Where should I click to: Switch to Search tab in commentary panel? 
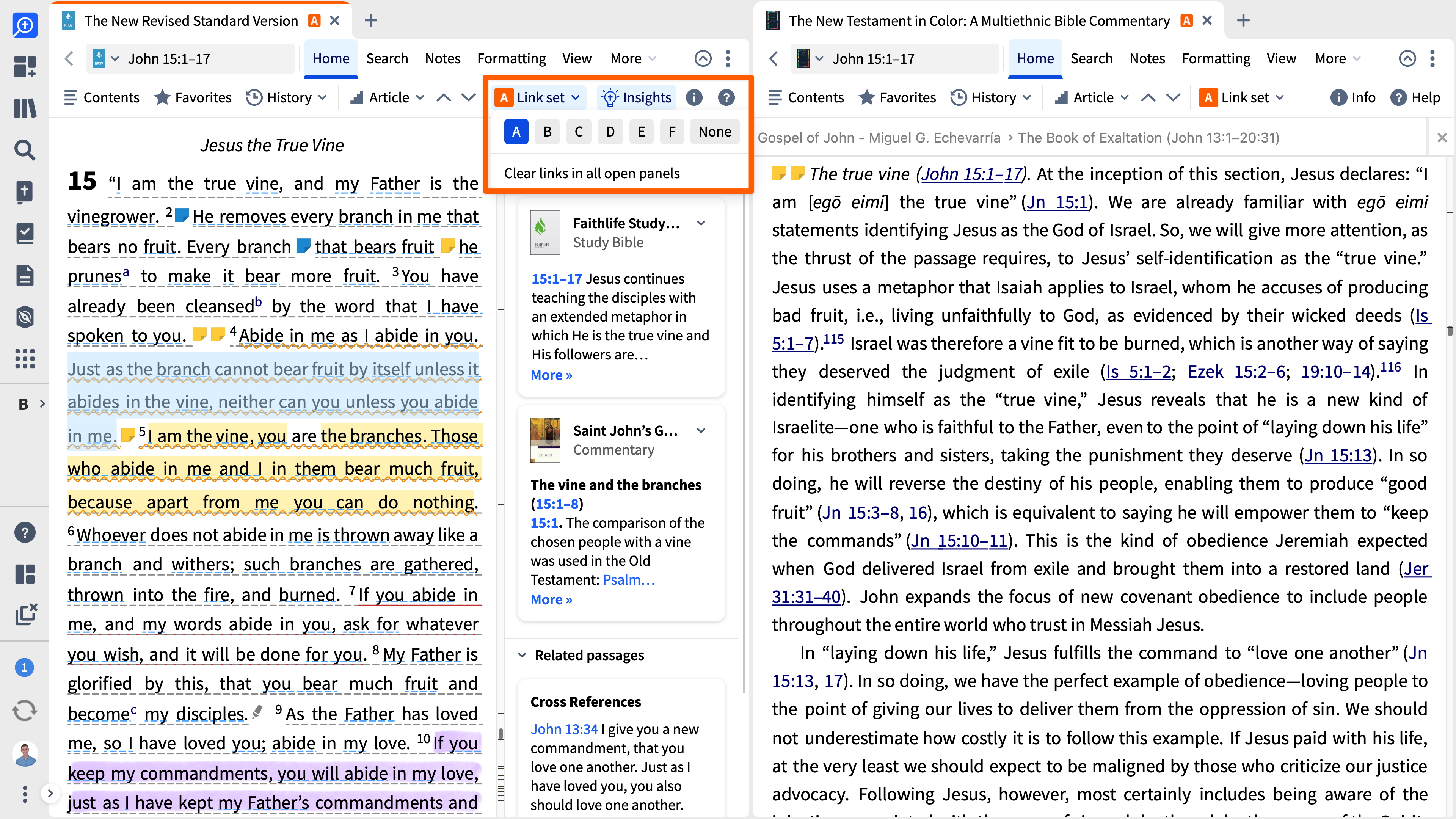(1092, 59)
